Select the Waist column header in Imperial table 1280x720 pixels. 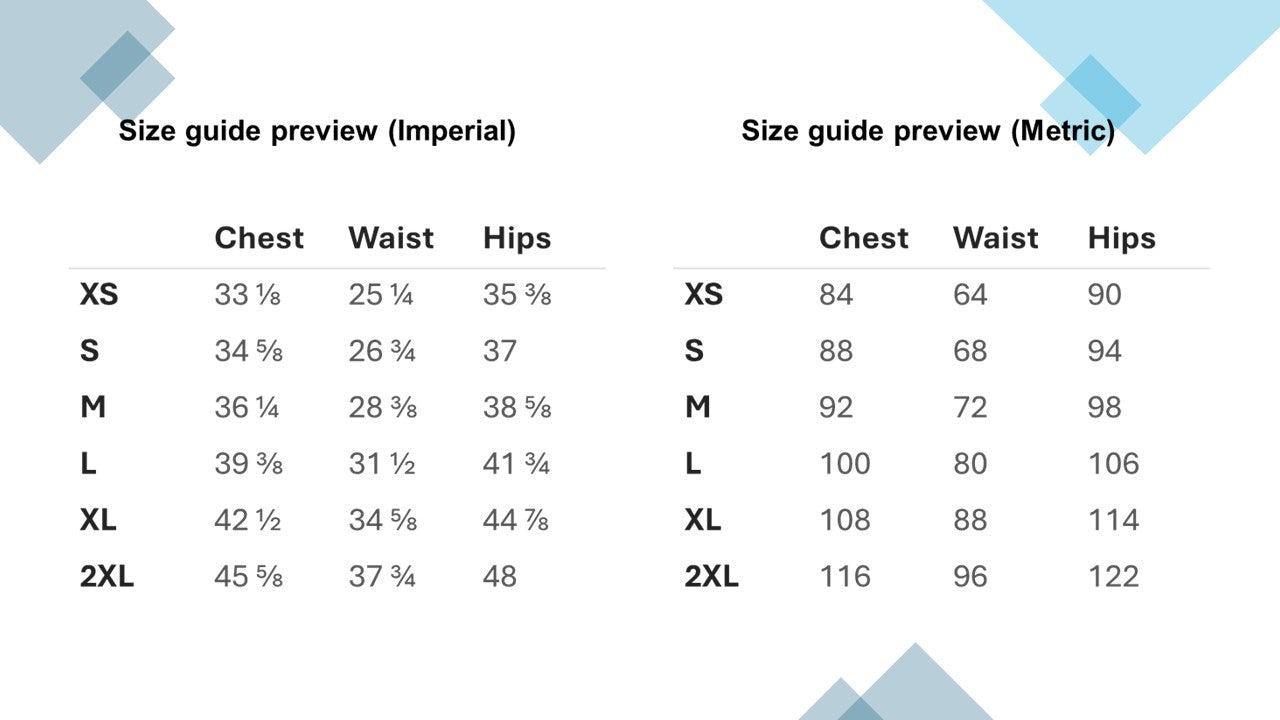[391, 238]
